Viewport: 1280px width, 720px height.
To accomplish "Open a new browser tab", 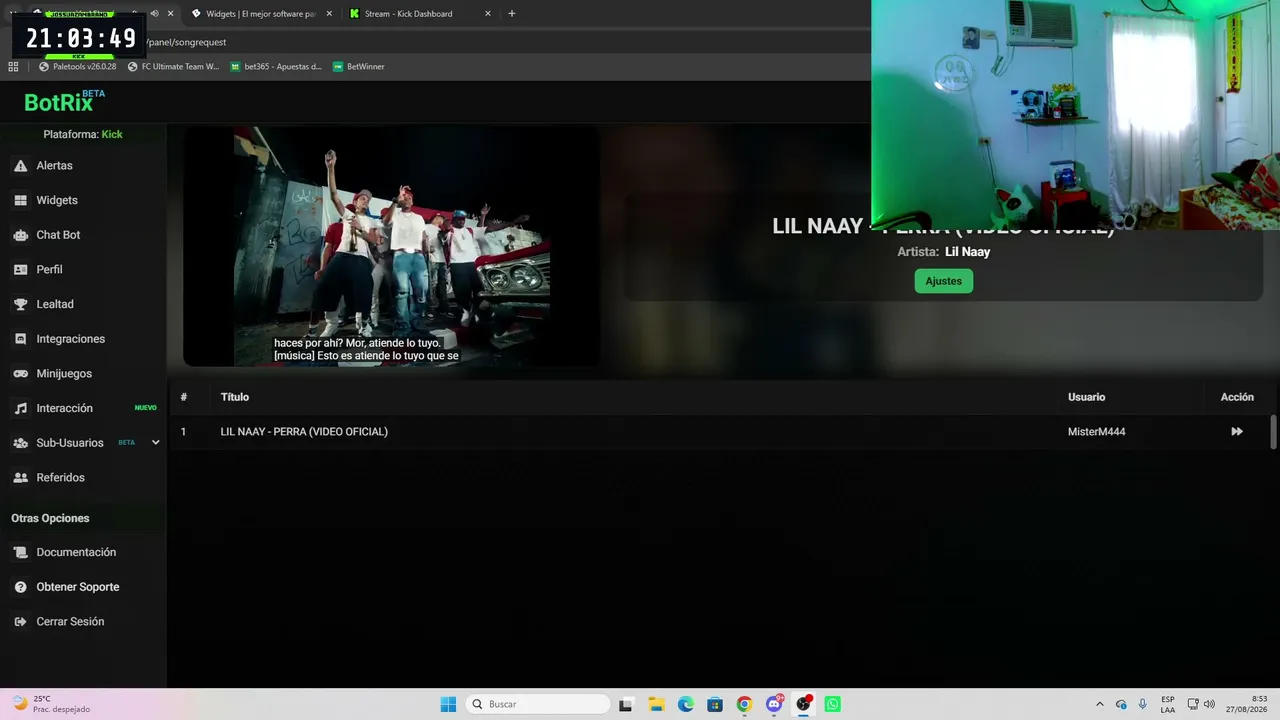I will tap(512, 14).
